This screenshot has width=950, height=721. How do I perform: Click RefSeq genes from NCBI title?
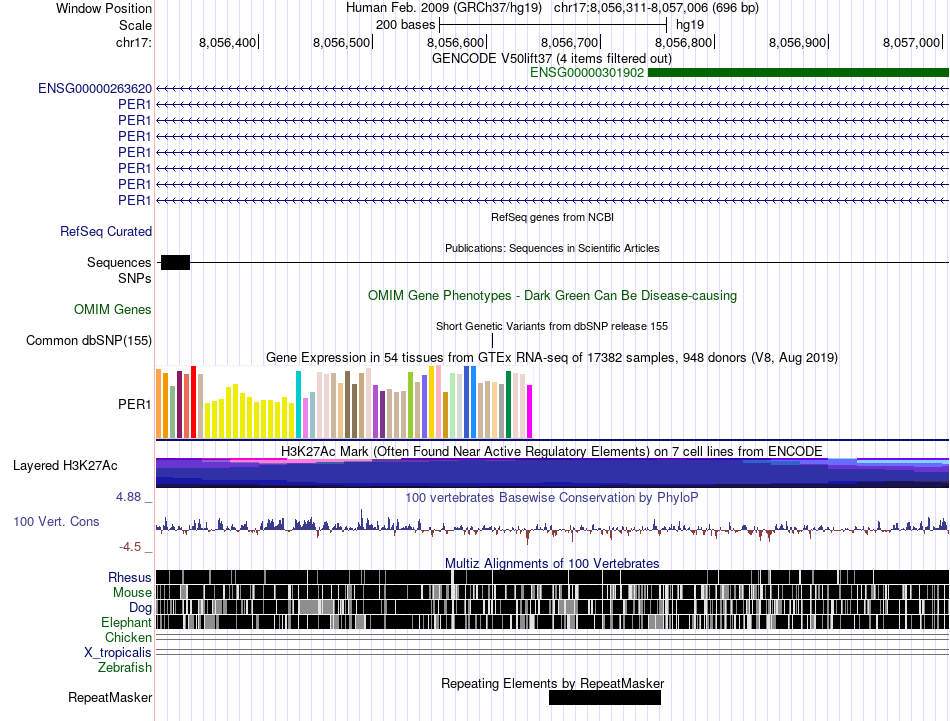click(552, 217)
